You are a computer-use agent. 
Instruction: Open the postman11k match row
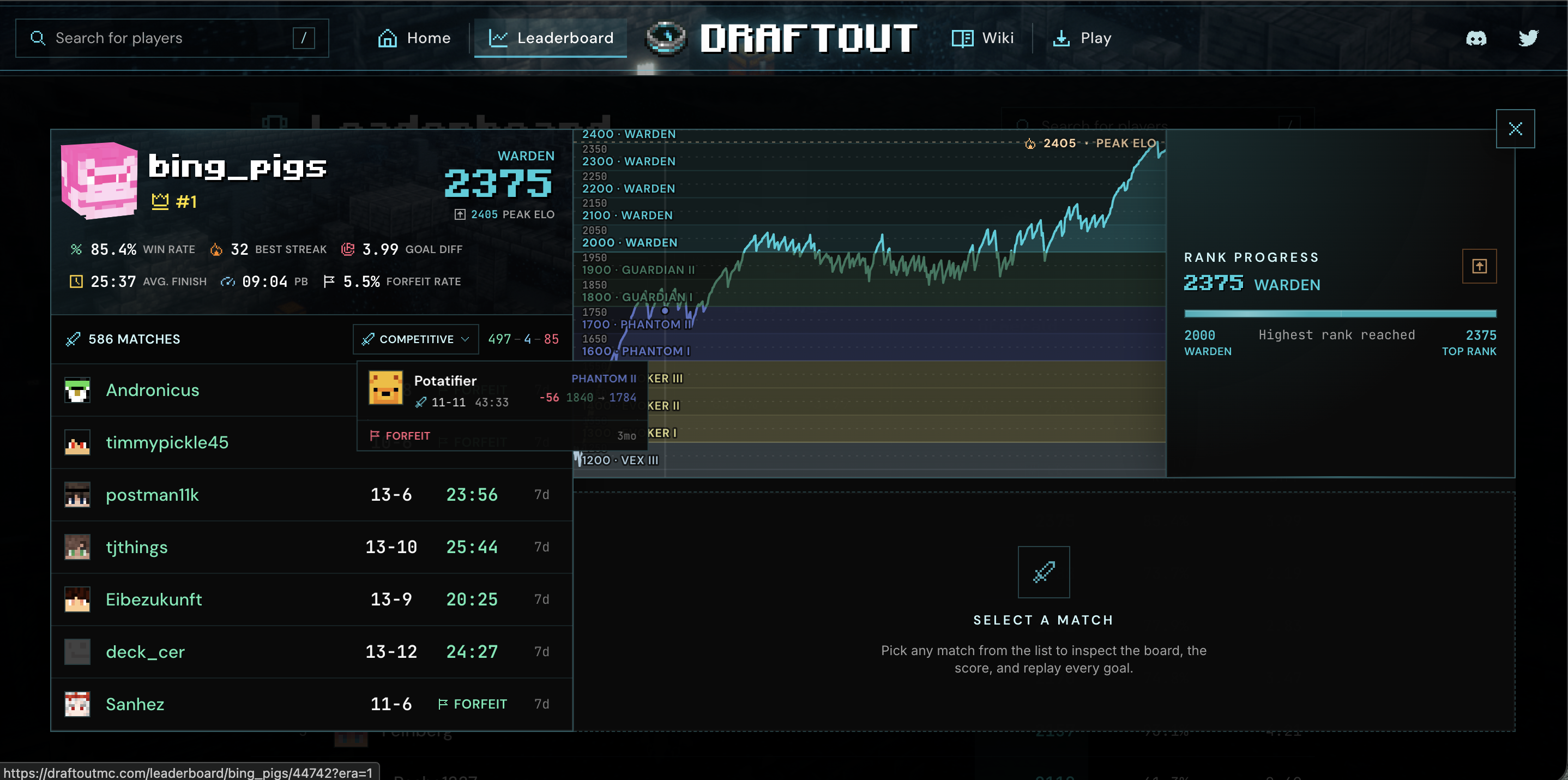tap(312, 495)
